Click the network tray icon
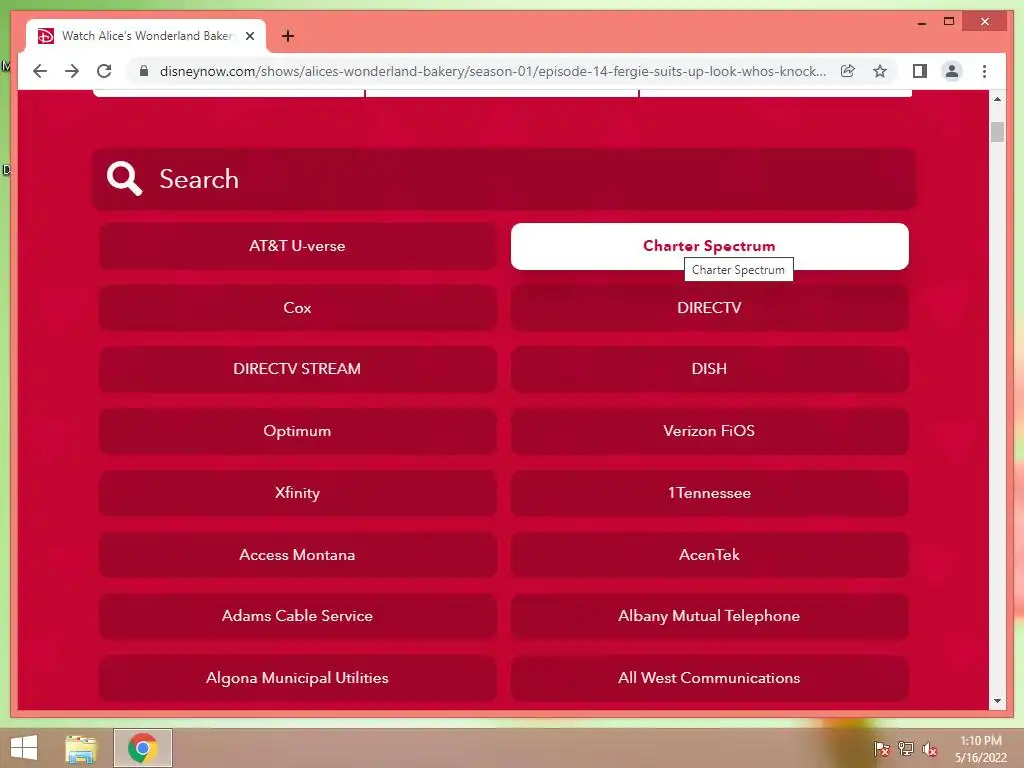Viewport: 1024px width, 768px height. [905, 748]
